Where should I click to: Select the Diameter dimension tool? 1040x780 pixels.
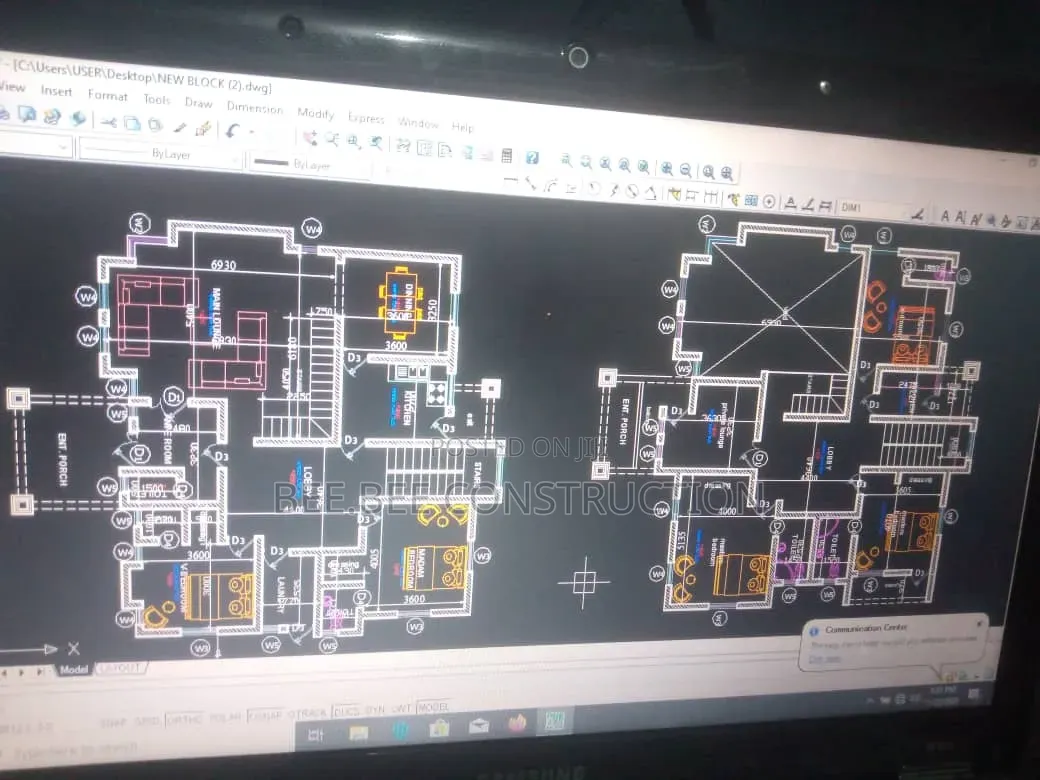631,191
